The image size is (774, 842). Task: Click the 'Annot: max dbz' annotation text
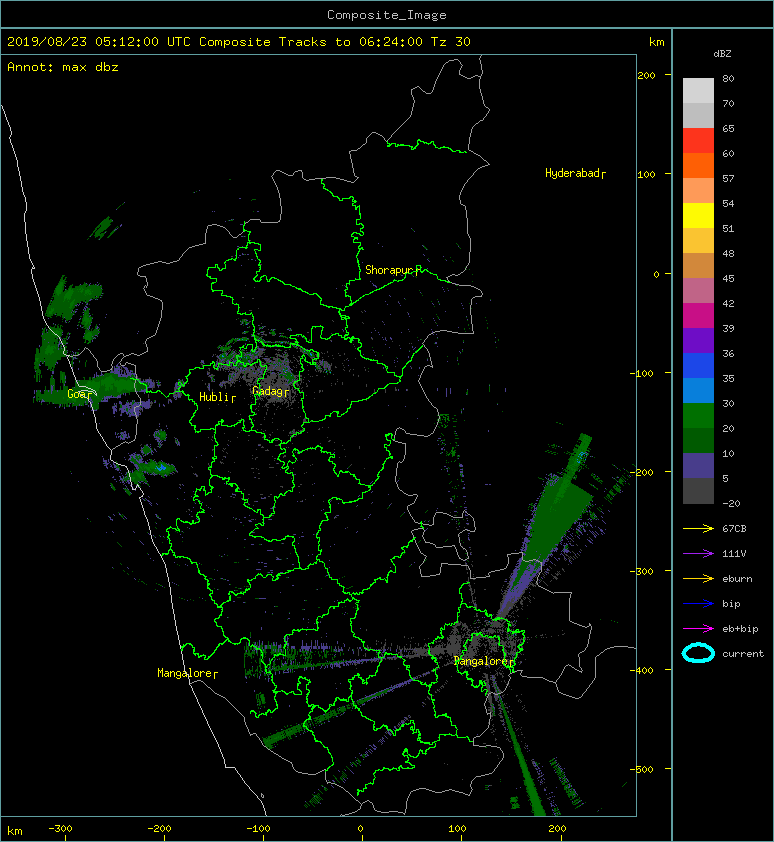tap(63, 67)
